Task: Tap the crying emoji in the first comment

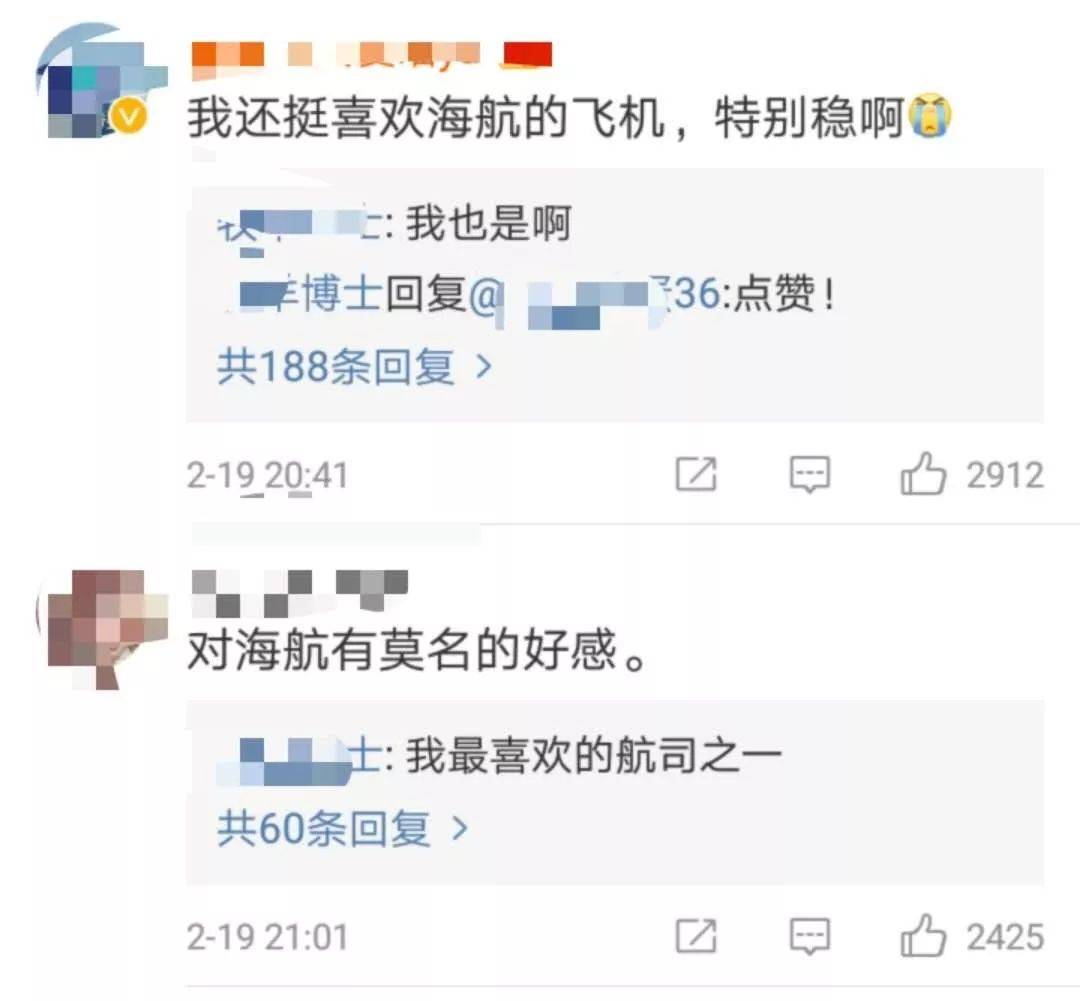Action: point(930,116)
